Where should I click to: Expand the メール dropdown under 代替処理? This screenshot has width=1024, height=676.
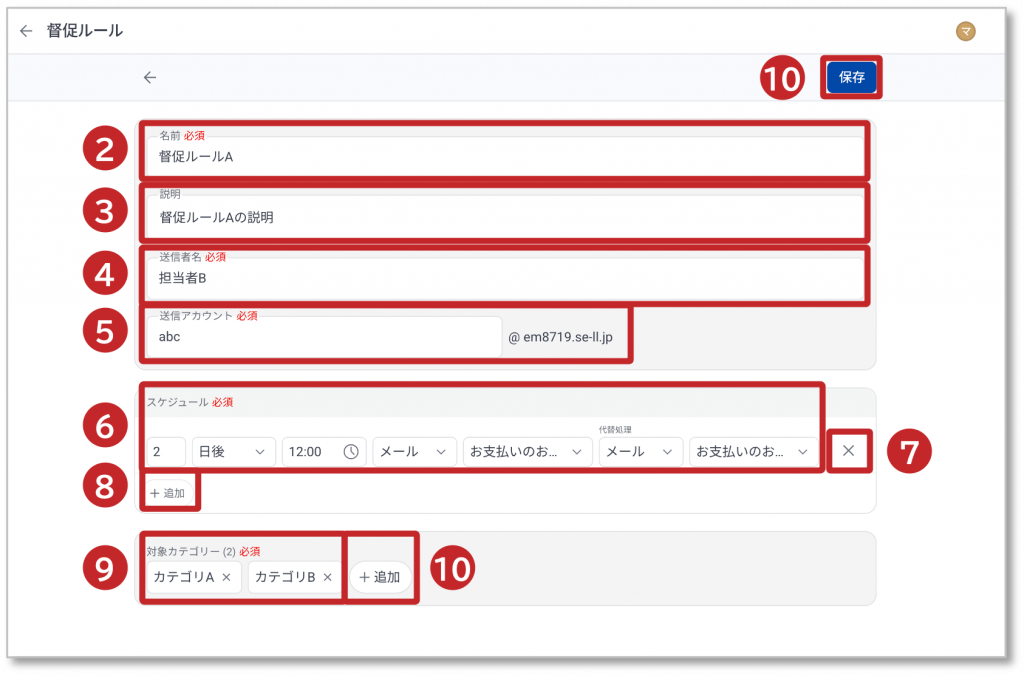click(640, 452)
